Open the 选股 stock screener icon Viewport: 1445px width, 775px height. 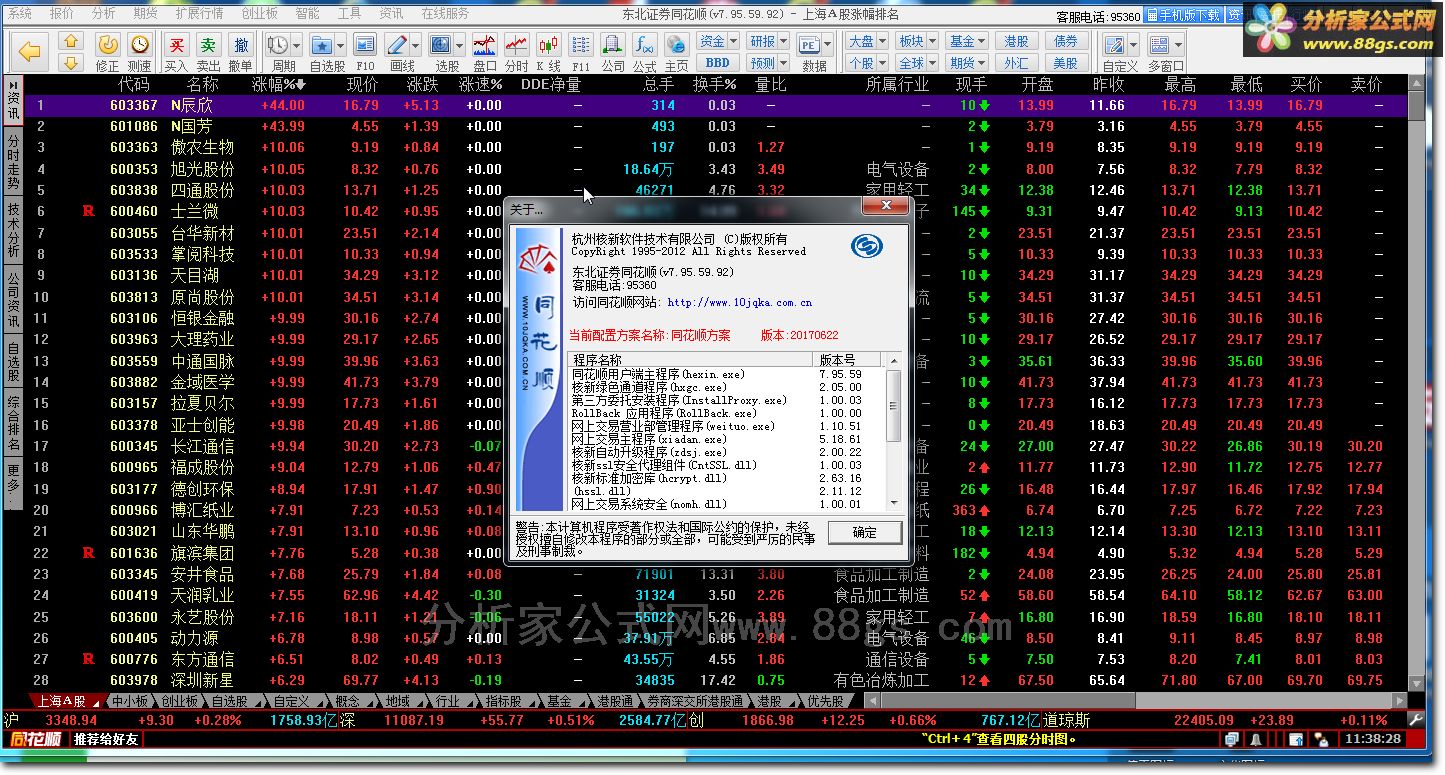[442, 45]
